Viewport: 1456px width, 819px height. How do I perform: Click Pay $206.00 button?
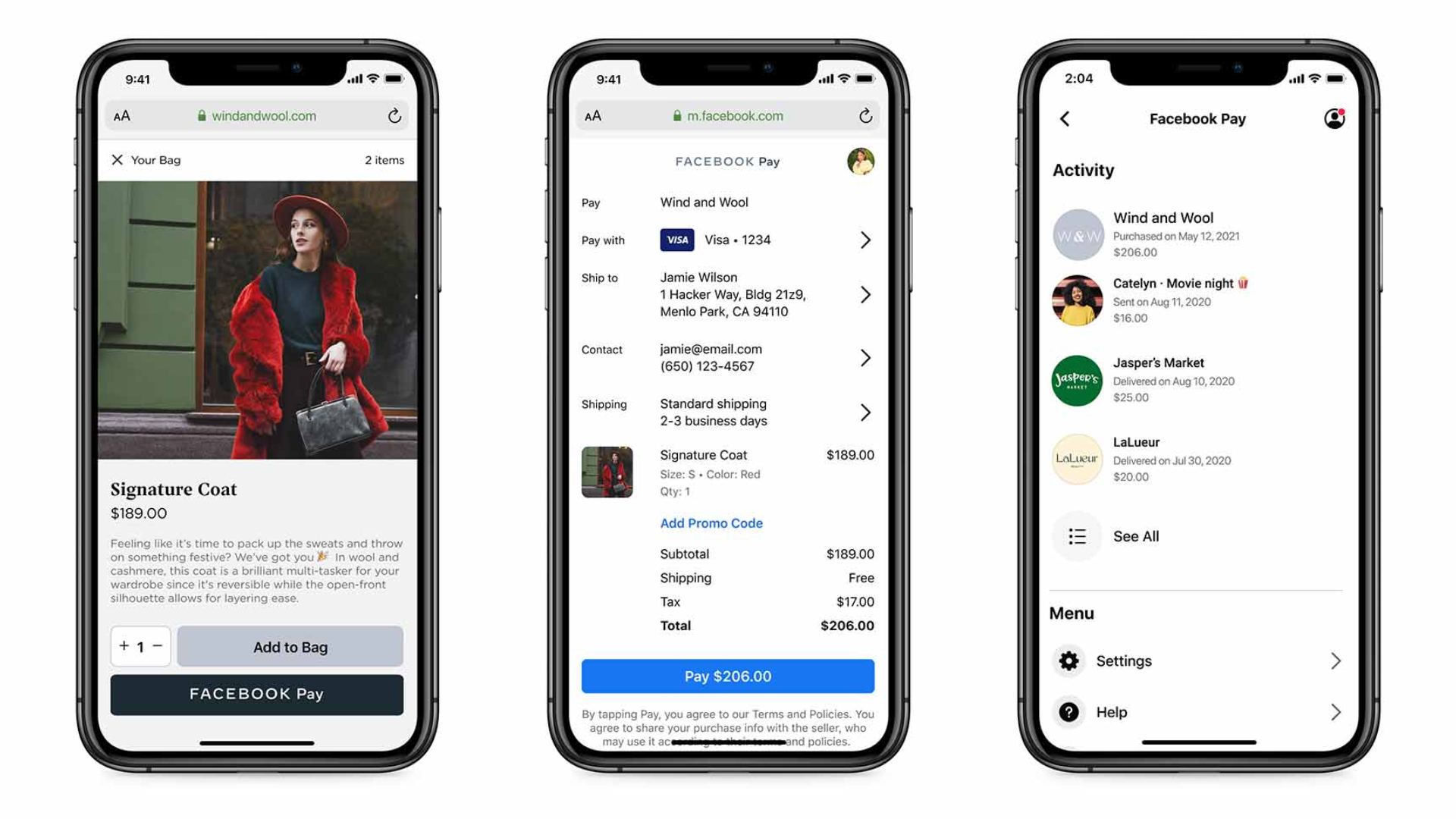pos(727,675)
